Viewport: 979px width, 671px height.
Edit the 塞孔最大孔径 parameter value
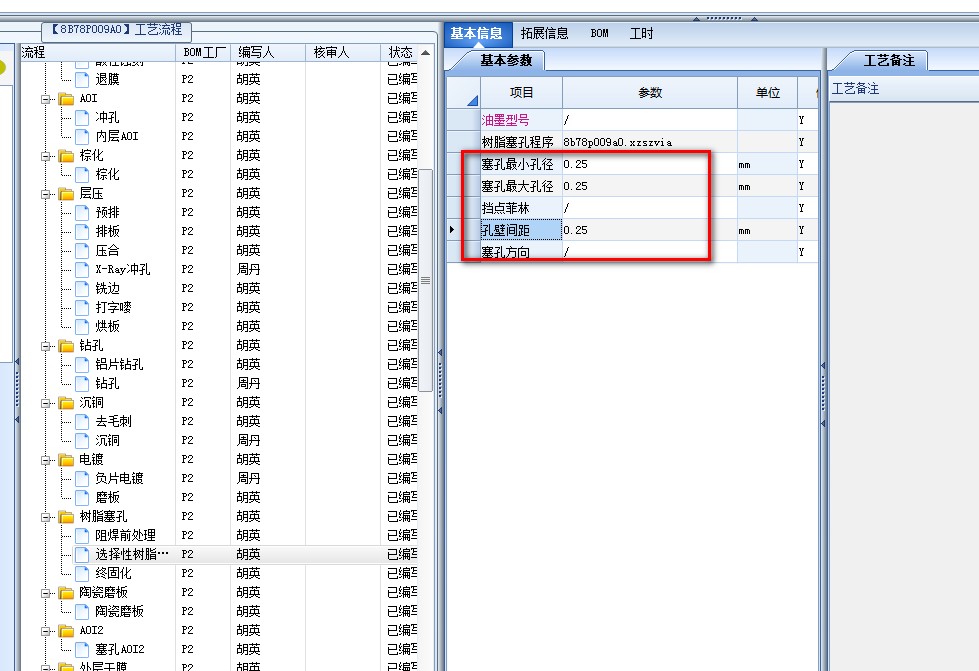coord(649,186)
